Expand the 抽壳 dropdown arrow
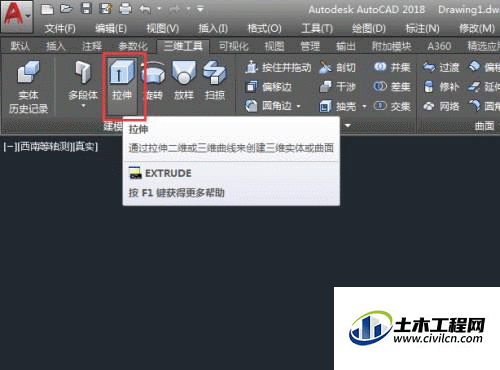Viewport: 500px width, 370px height. 365,107
